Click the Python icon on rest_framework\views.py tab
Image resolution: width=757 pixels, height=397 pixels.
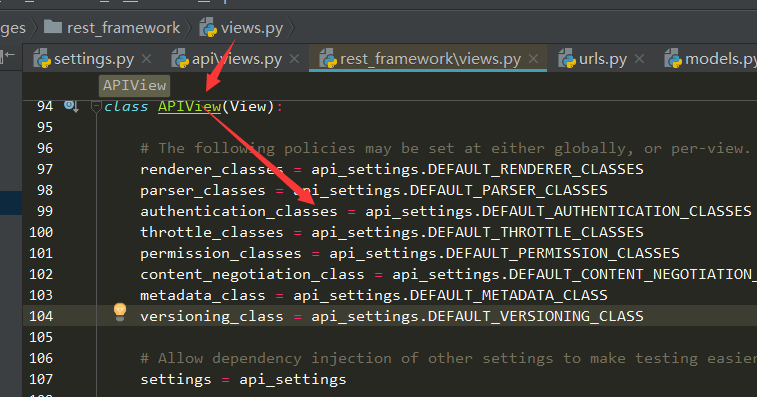(x=328, y=58)
